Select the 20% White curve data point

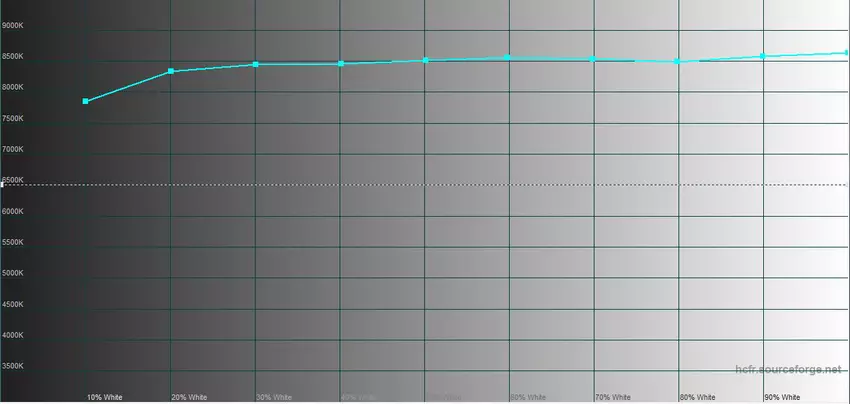[x=171, y=71]
